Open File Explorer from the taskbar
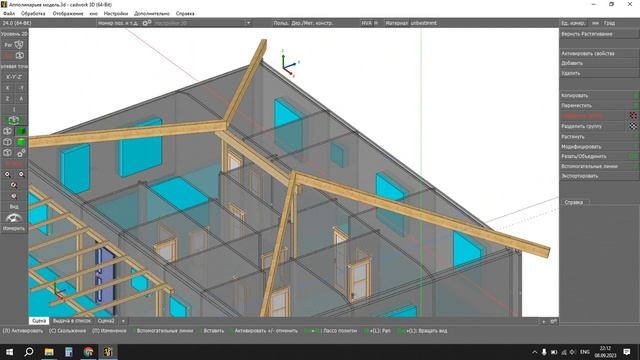Screen dimensions: 640x360 pyautogui.click(x=49, y=351)
